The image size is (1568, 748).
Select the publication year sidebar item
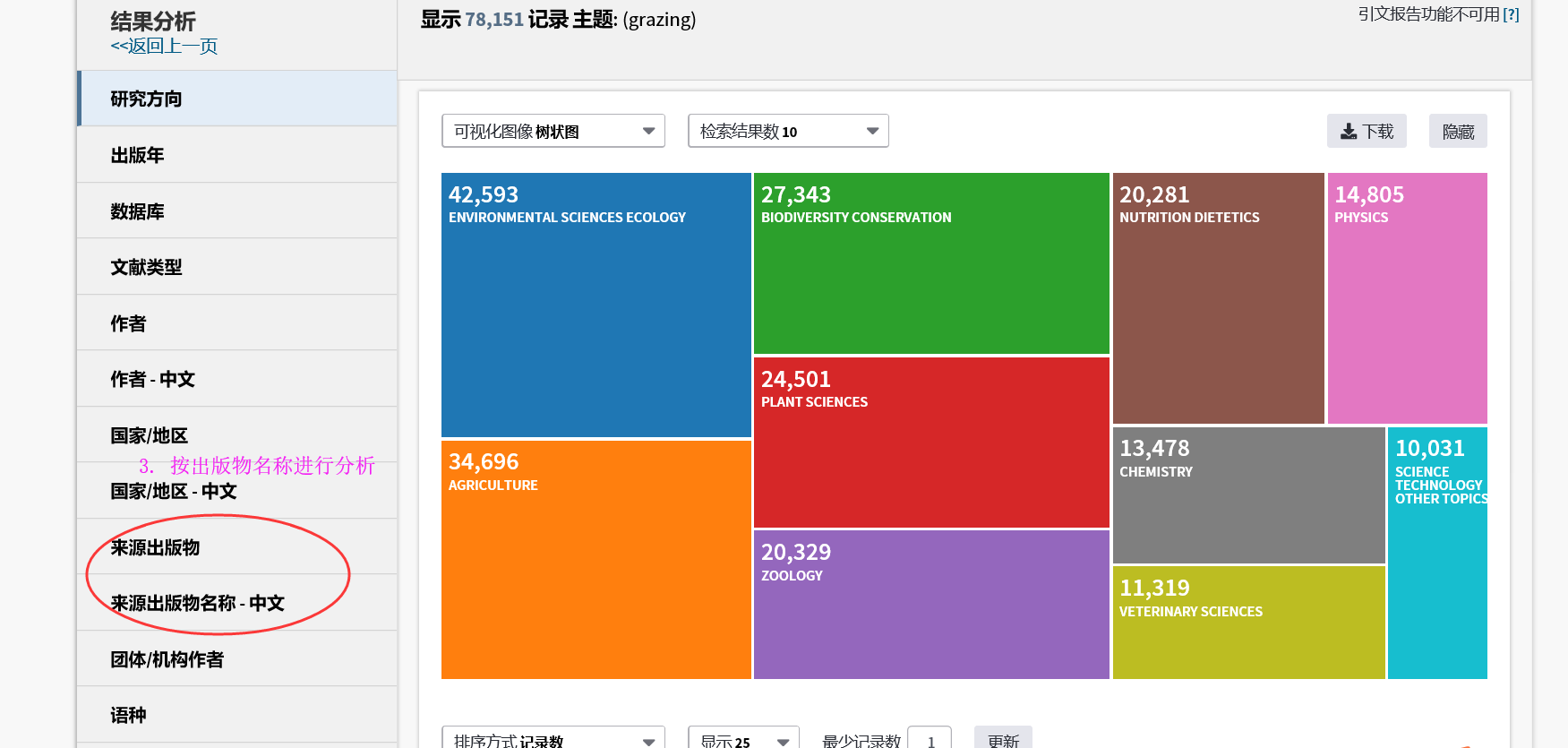[x=237, y=155]
